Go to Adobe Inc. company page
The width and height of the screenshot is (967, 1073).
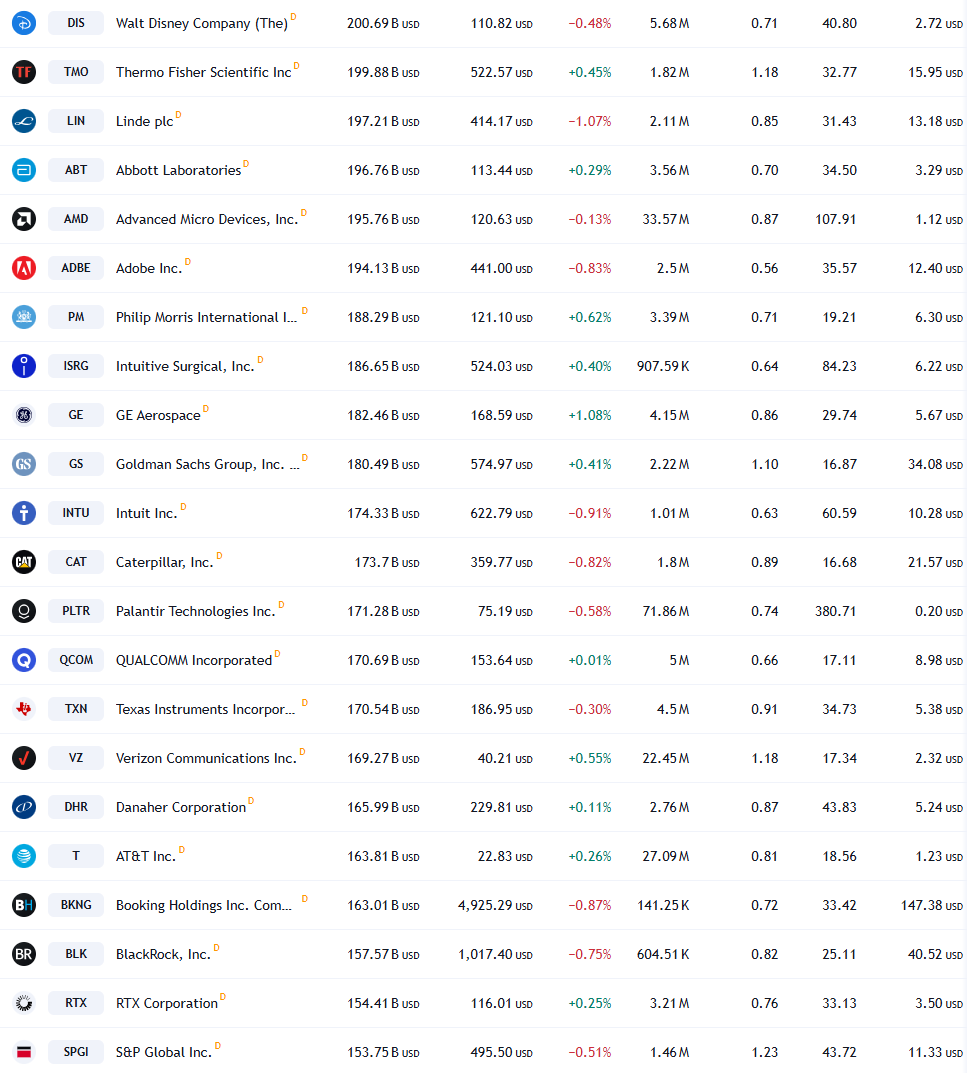coord(149,268)
